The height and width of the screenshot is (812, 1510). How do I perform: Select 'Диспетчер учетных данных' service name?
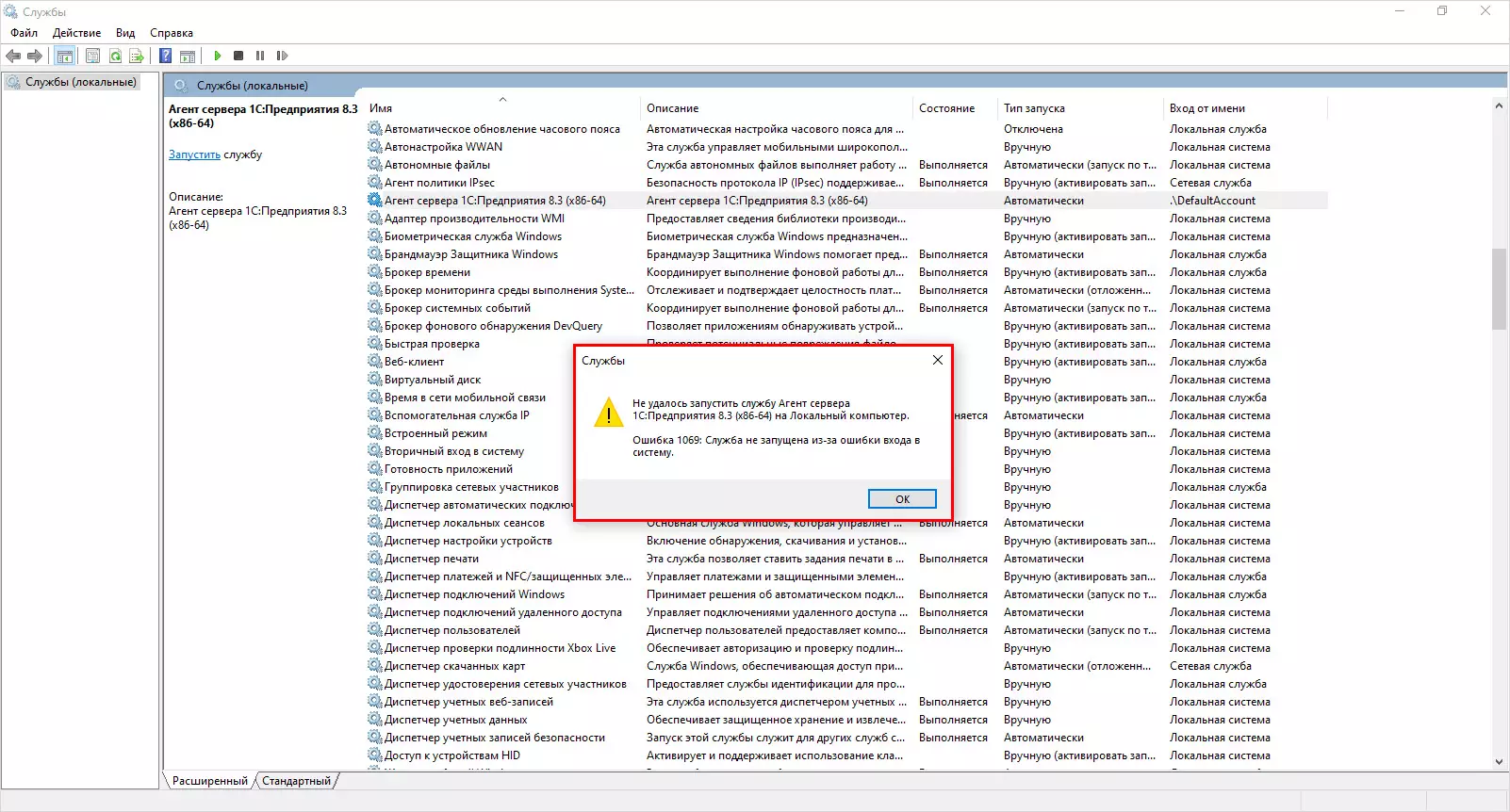click(x=455, y=720)
